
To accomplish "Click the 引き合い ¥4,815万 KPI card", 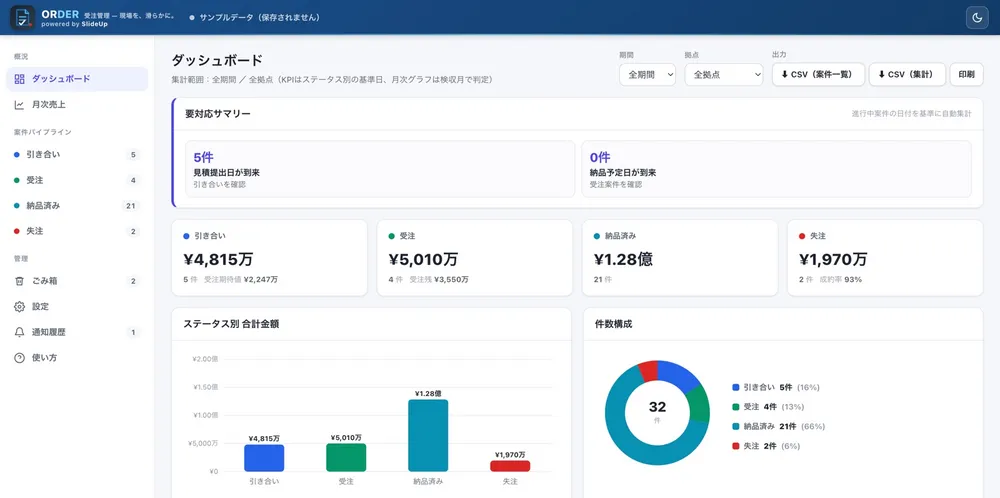I will point(269,258).
